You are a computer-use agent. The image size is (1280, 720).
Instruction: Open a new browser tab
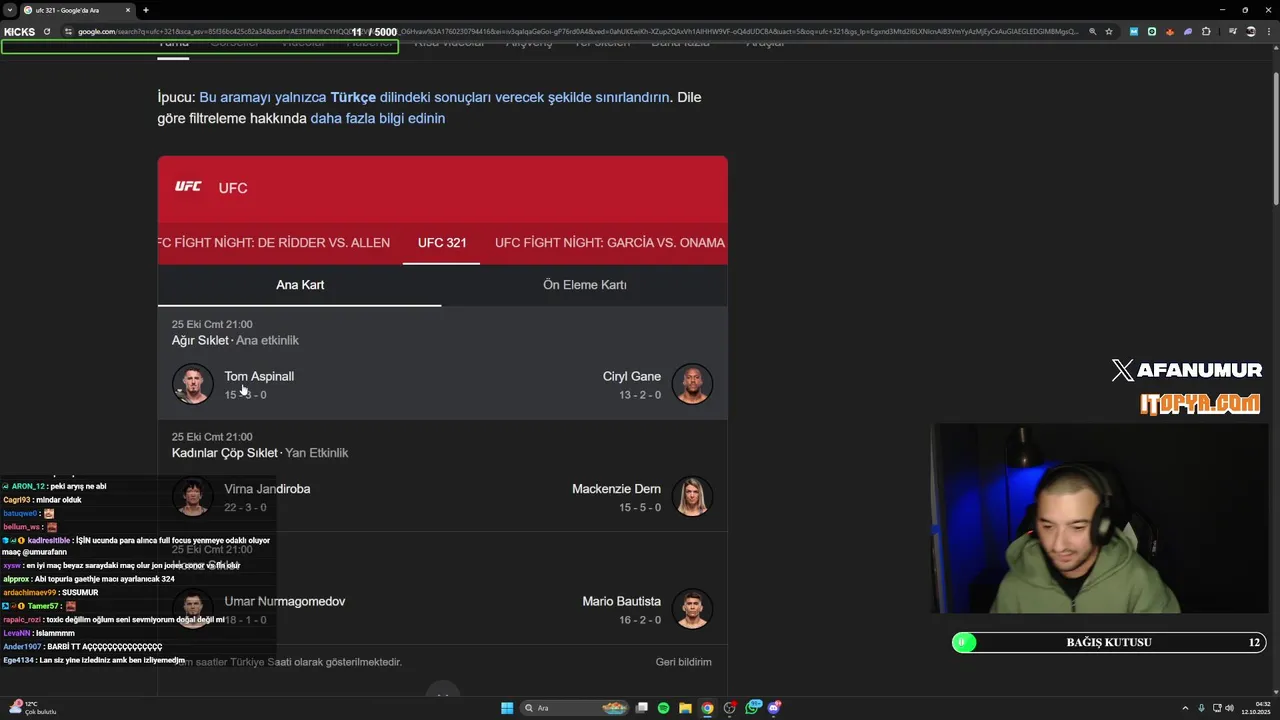(x=145, y=10)
